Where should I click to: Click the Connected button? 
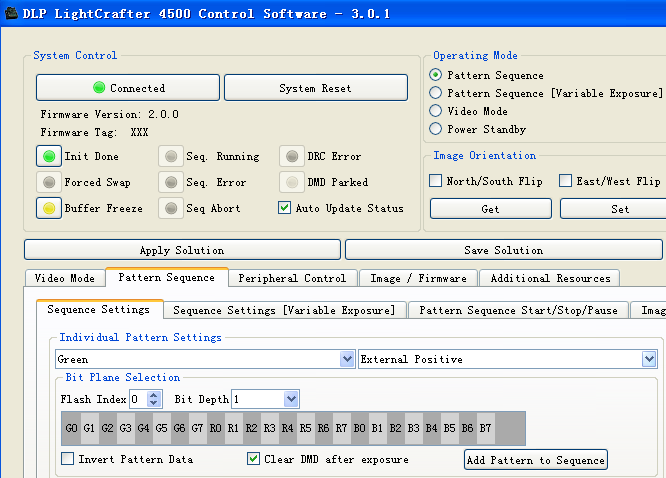[x=128, y=88]
